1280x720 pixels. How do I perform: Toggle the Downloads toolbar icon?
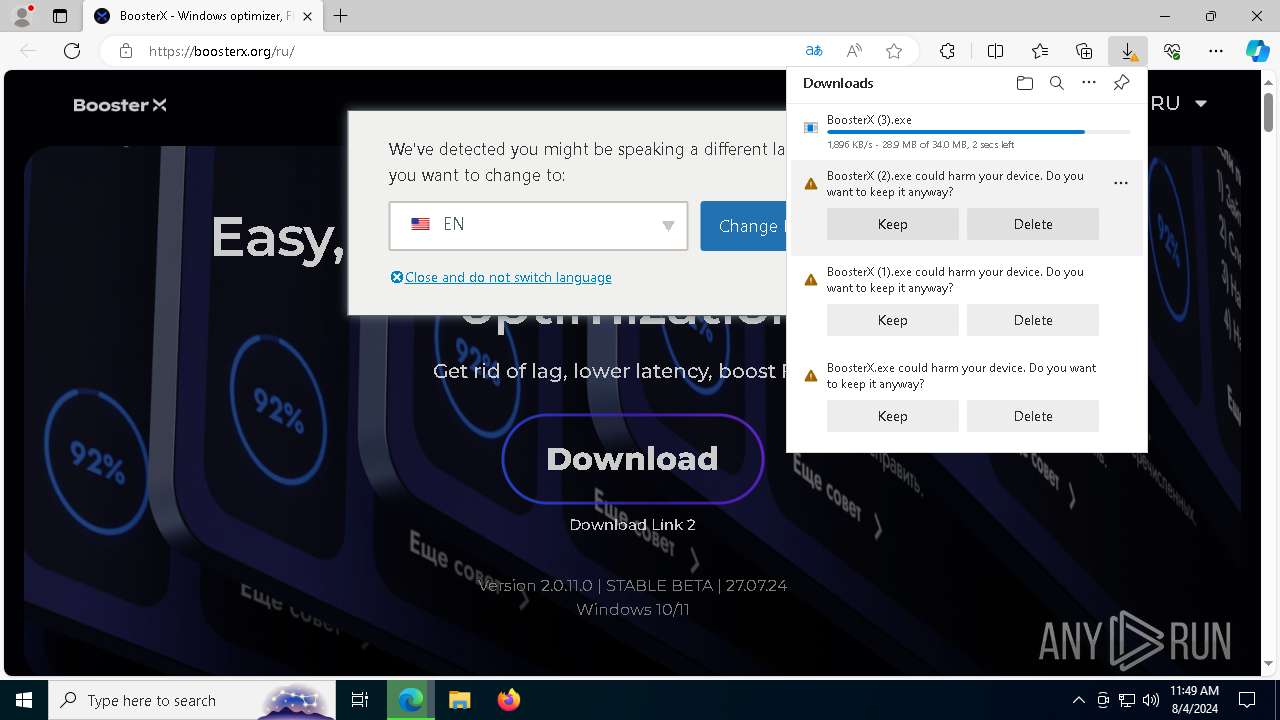pos(1128,51)
